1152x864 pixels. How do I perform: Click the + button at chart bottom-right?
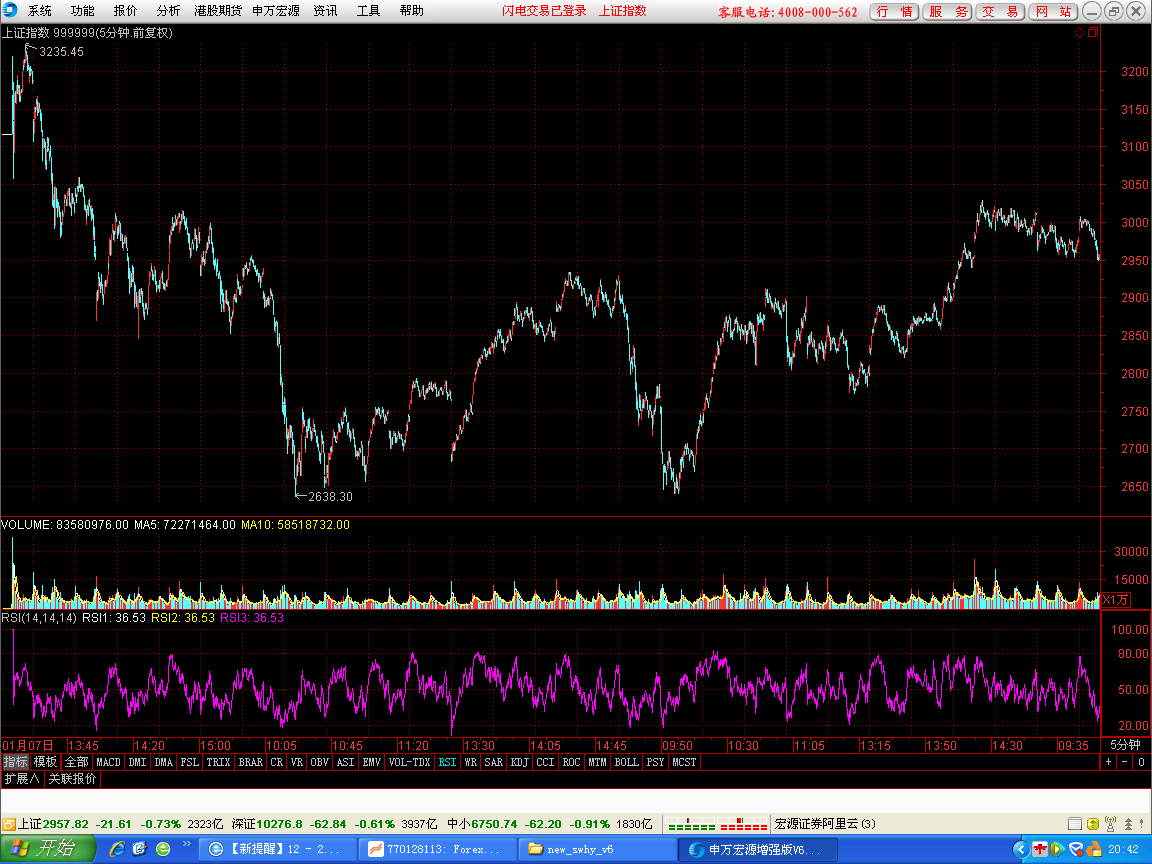pos(1109,762)
